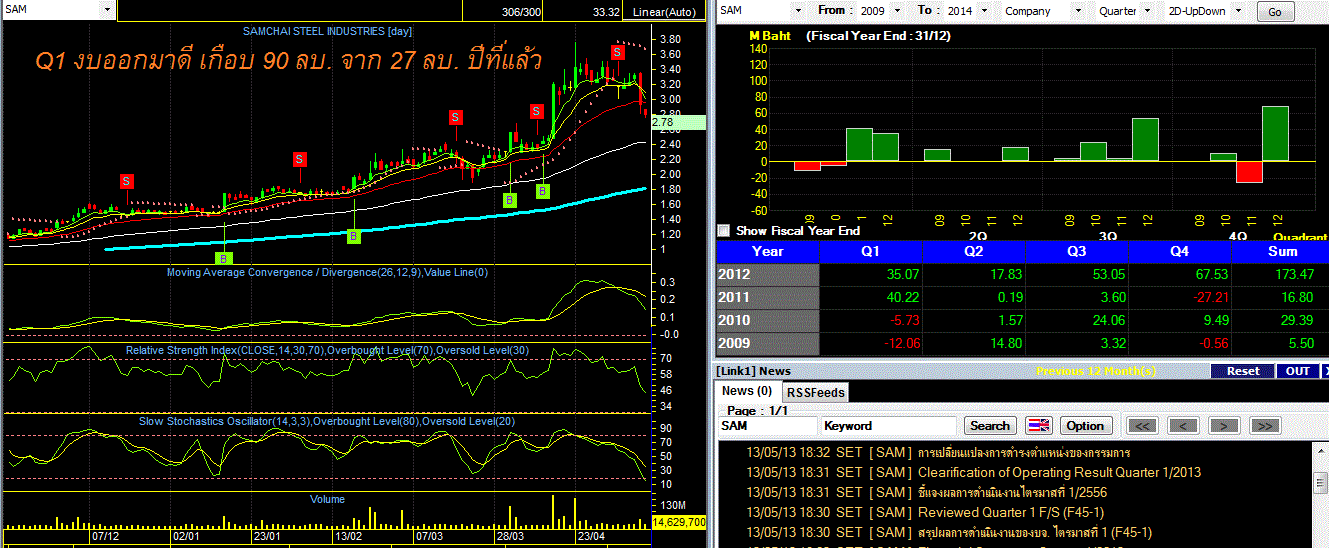Click the Q3 column header
Viewport: 1329px width, 548px height.
point(1076,252)
